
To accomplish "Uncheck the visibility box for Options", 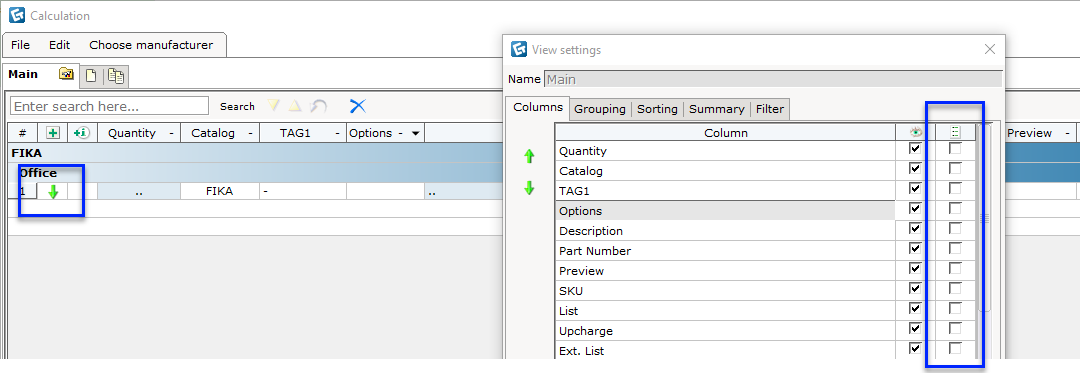I will tap(915, 209).
